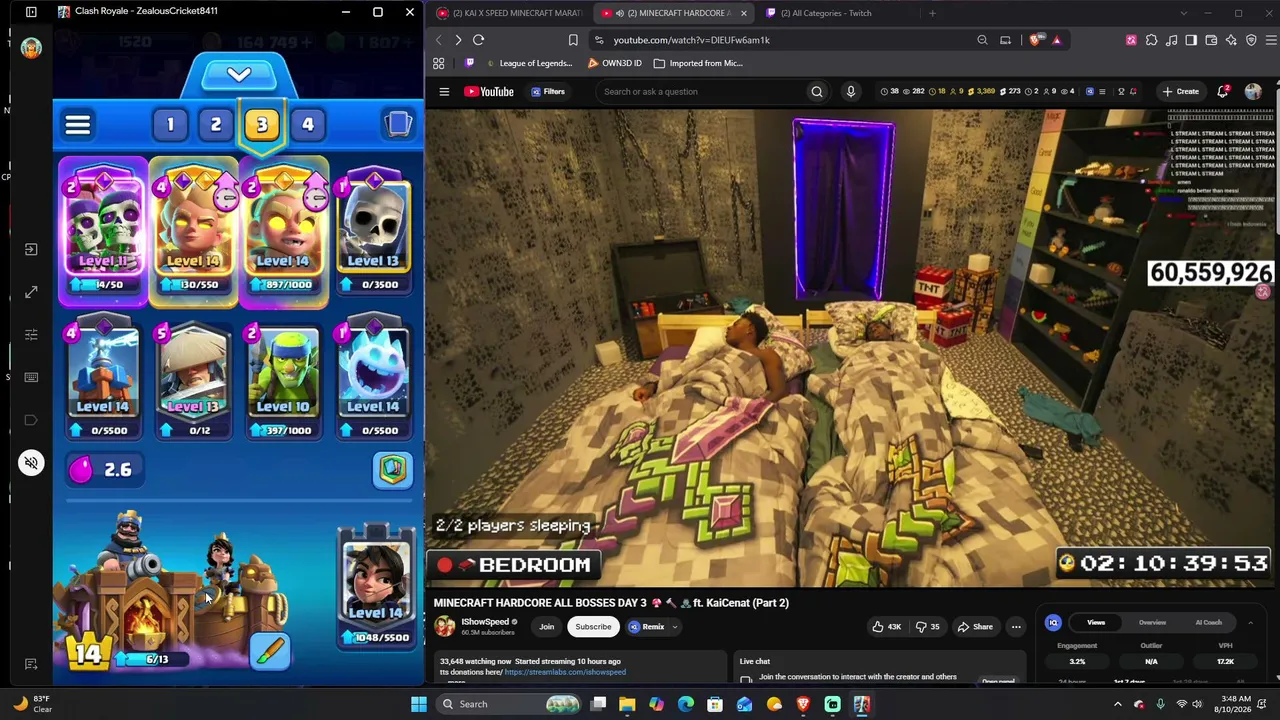Open the emulator keyboard mapping icon
This screenshot has height=720, width=1280.
(31, 377)
